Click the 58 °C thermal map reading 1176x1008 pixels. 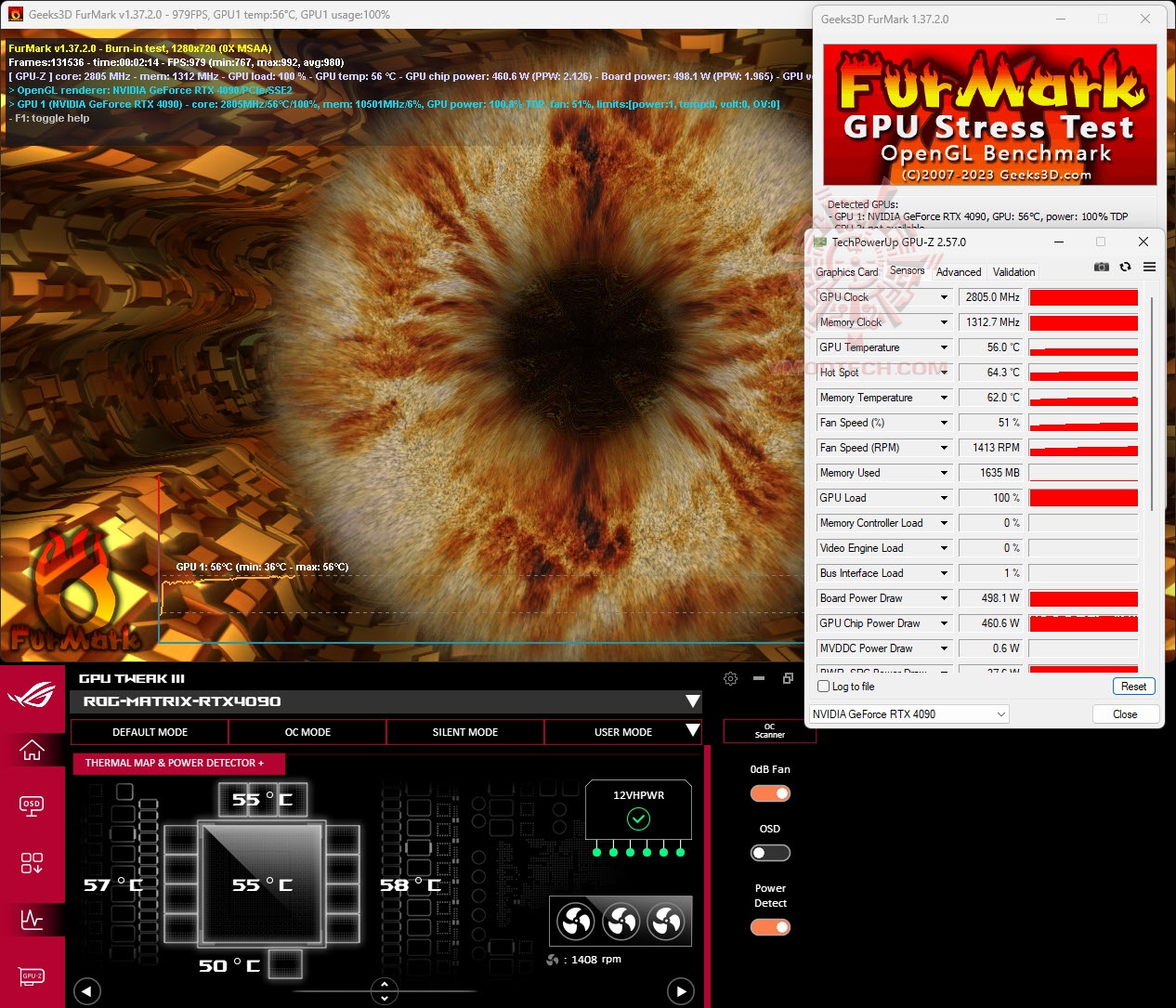pyautogui.click(x=410, y=885)
